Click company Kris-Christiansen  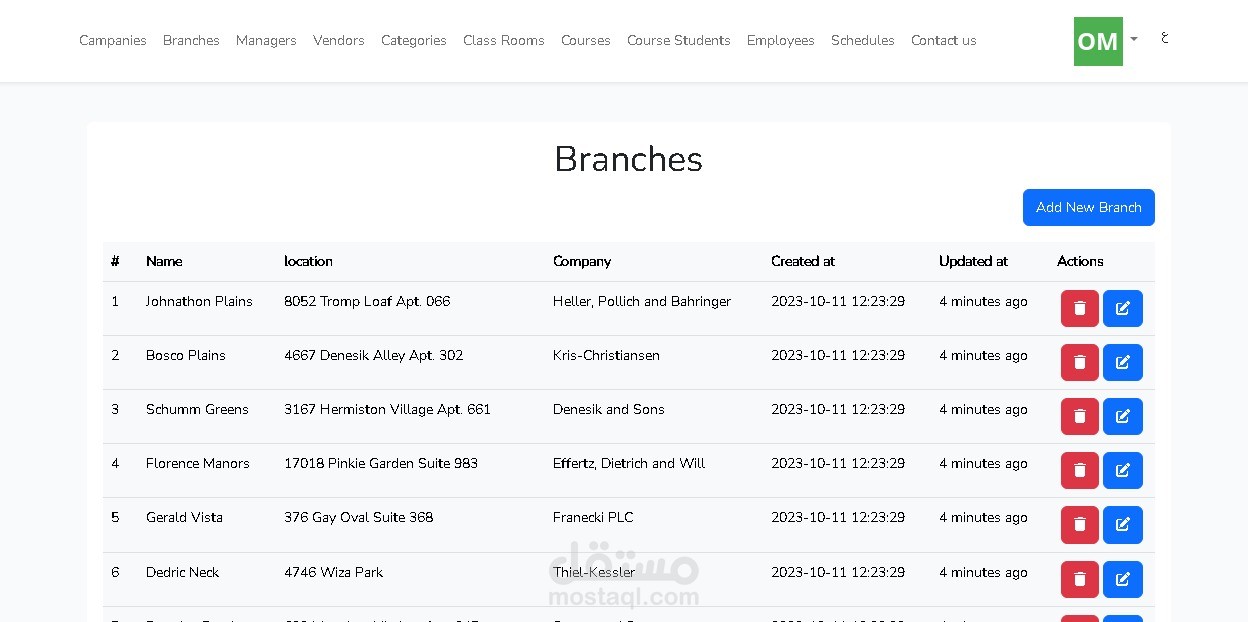pyautogui.click(x=606, y=355)
